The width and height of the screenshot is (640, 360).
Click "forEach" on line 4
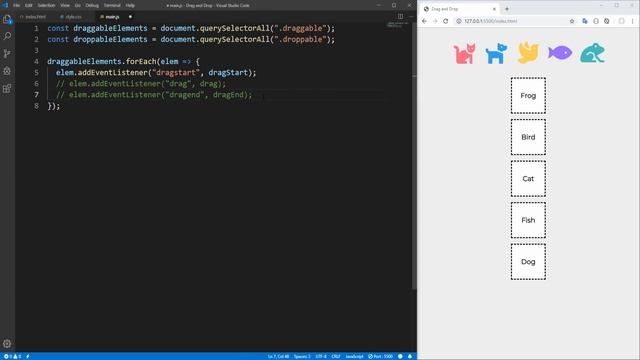141,62
